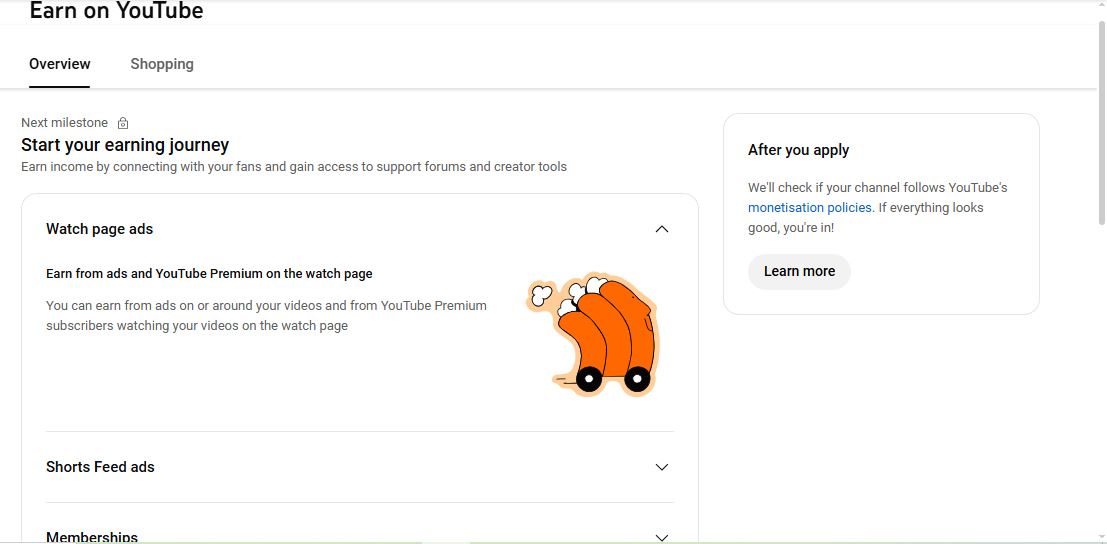Expand the Shorts Feed ads chevron

coord(661,467)
